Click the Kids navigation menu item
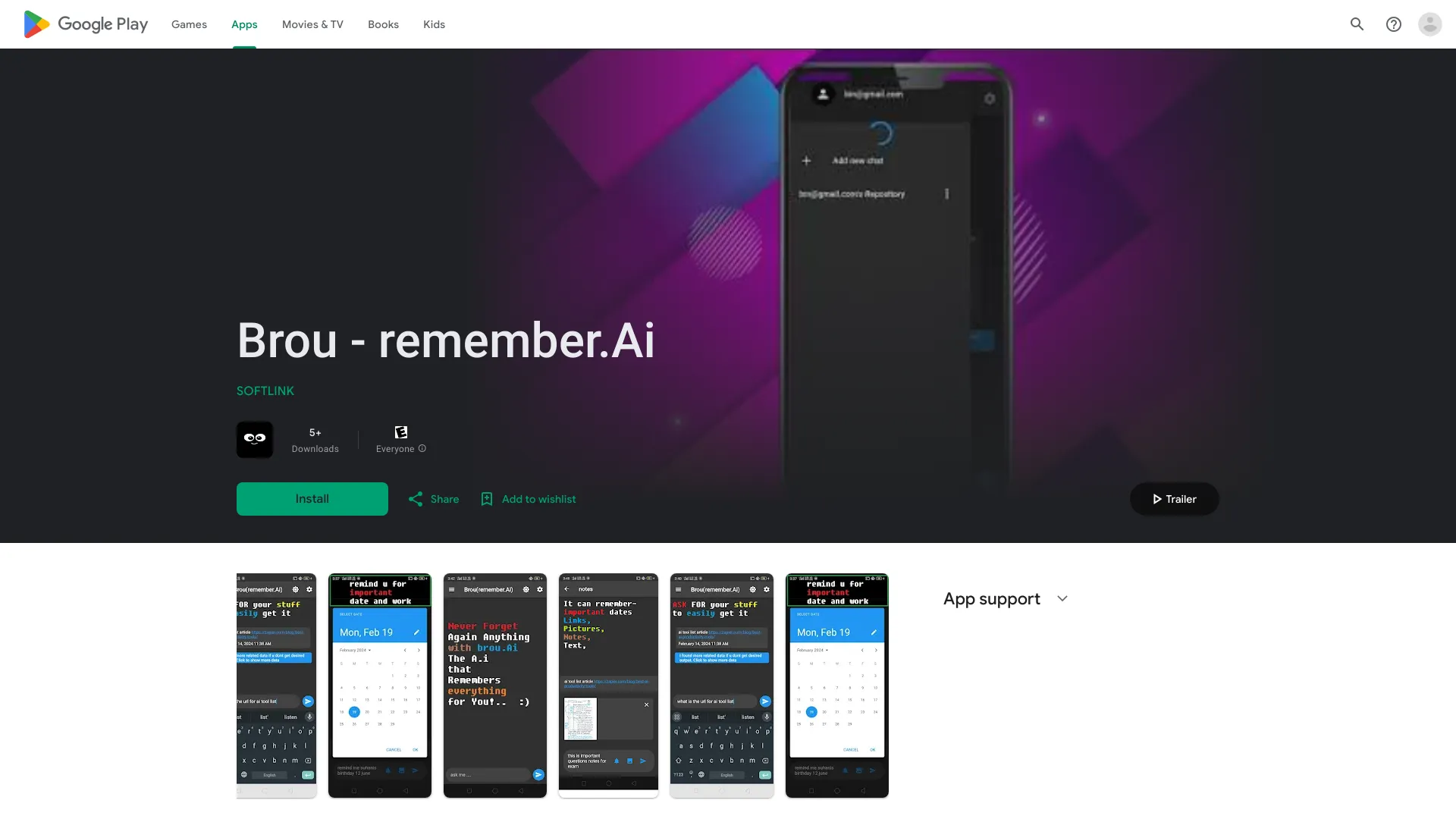 pyautogui.click(x=433, y=24)
